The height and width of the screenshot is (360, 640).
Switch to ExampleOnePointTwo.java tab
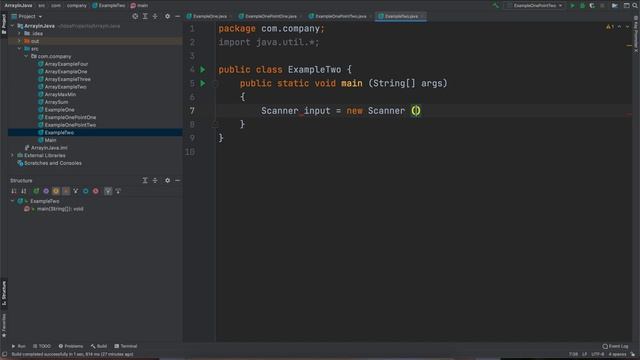pos(338,16)
